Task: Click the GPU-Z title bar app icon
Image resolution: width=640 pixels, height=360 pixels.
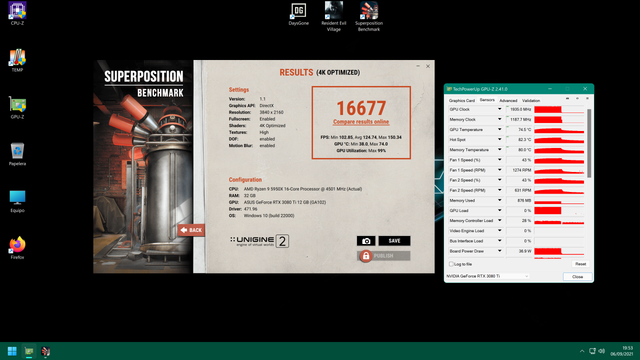Action: (449, 89)
